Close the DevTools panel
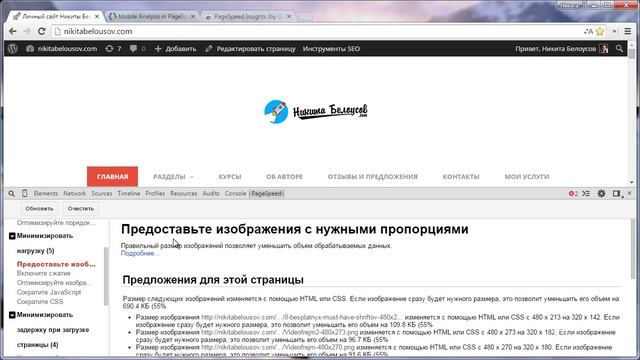Viewport: 640px width, 360px height. pyautogui.click(x=630, y=193)
